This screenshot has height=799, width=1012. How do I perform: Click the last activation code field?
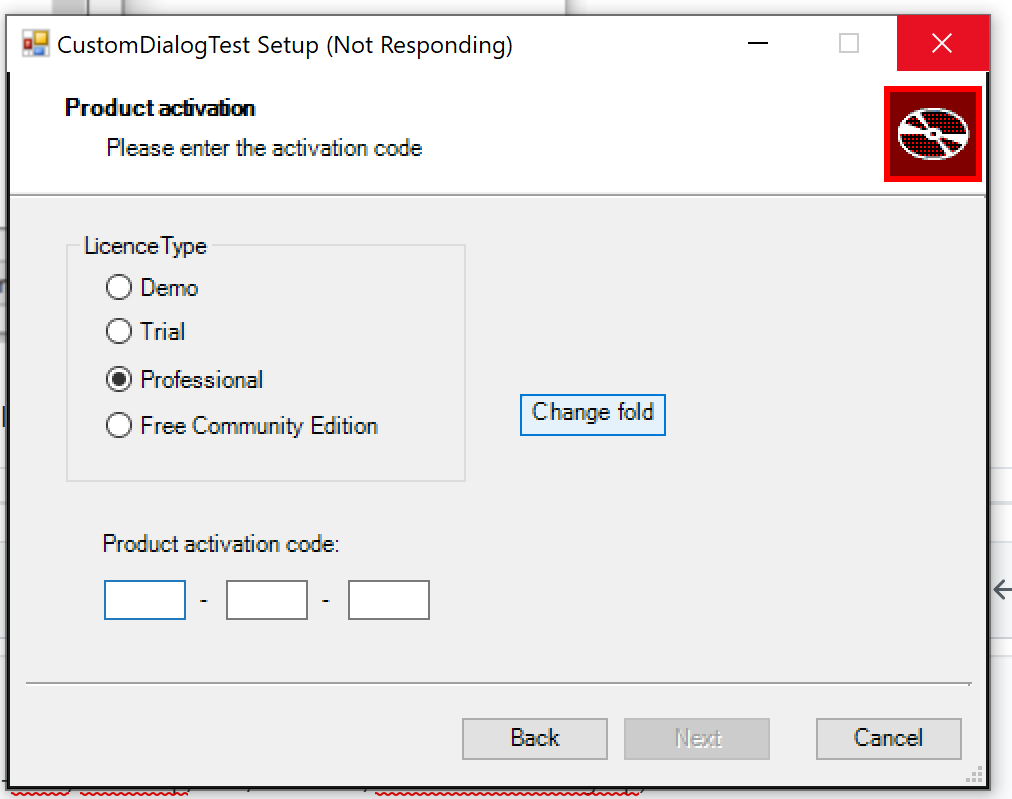point(388,600)
